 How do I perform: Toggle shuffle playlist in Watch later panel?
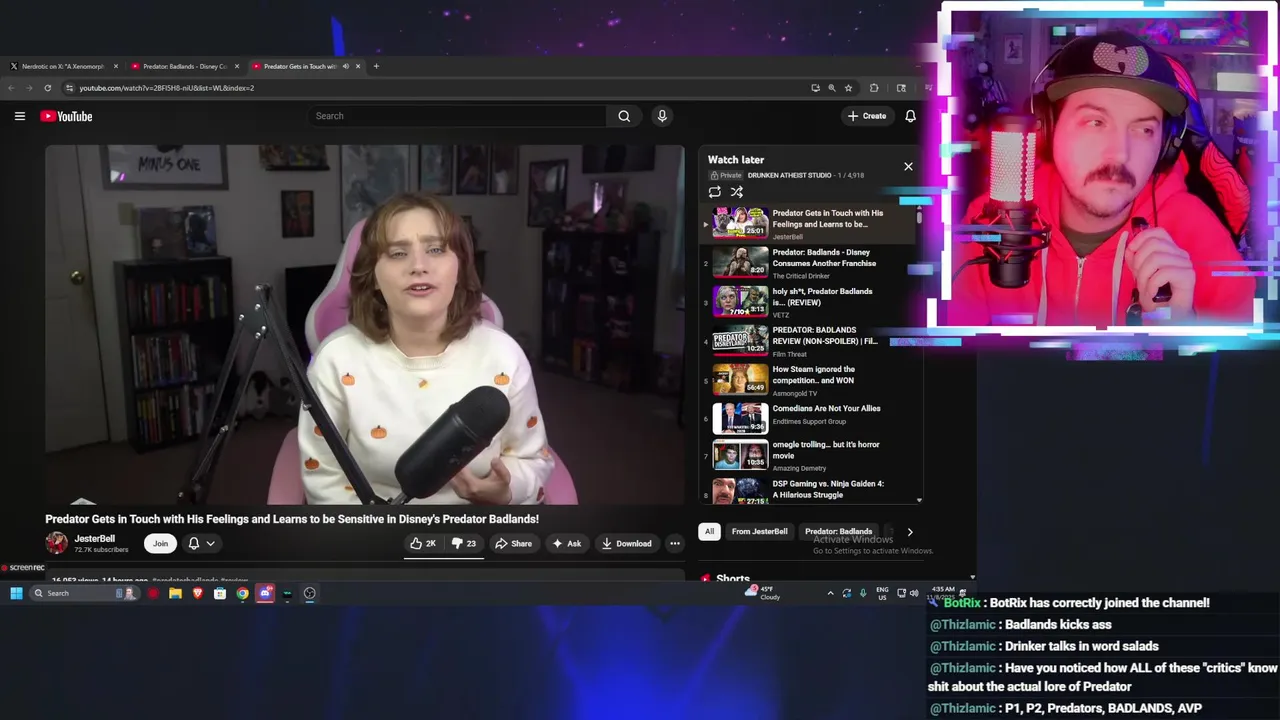(x=736, y=192)
